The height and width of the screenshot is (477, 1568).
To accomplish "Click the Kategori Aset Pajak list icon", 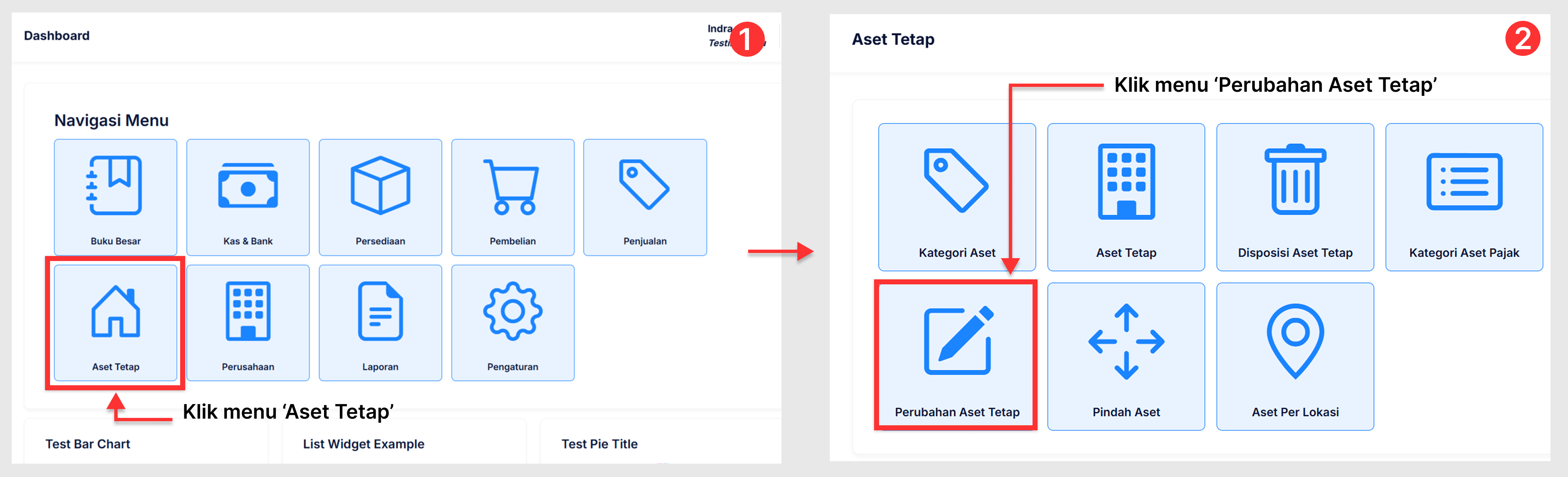I will tap(1464, 181).
